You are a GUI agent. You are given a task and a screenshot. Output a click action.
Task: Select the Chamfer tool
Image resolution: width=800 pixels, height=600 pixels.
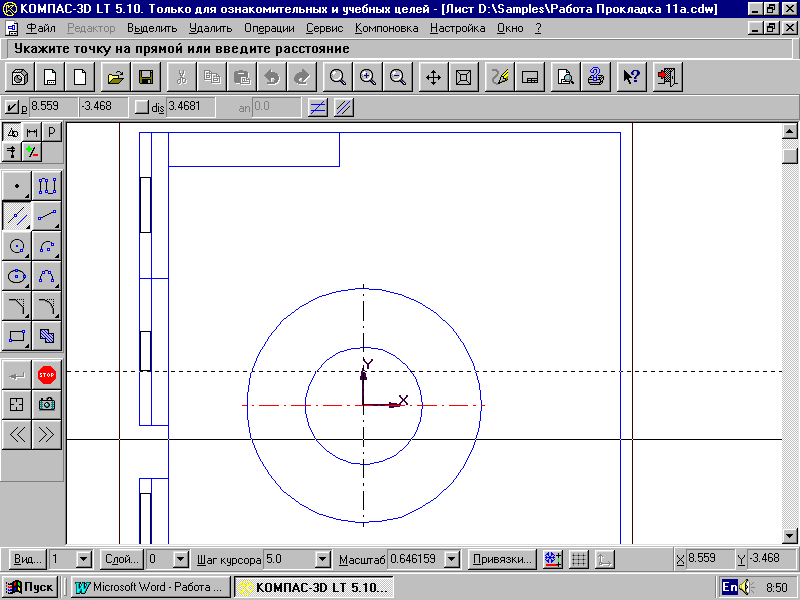tap(17, 306)
